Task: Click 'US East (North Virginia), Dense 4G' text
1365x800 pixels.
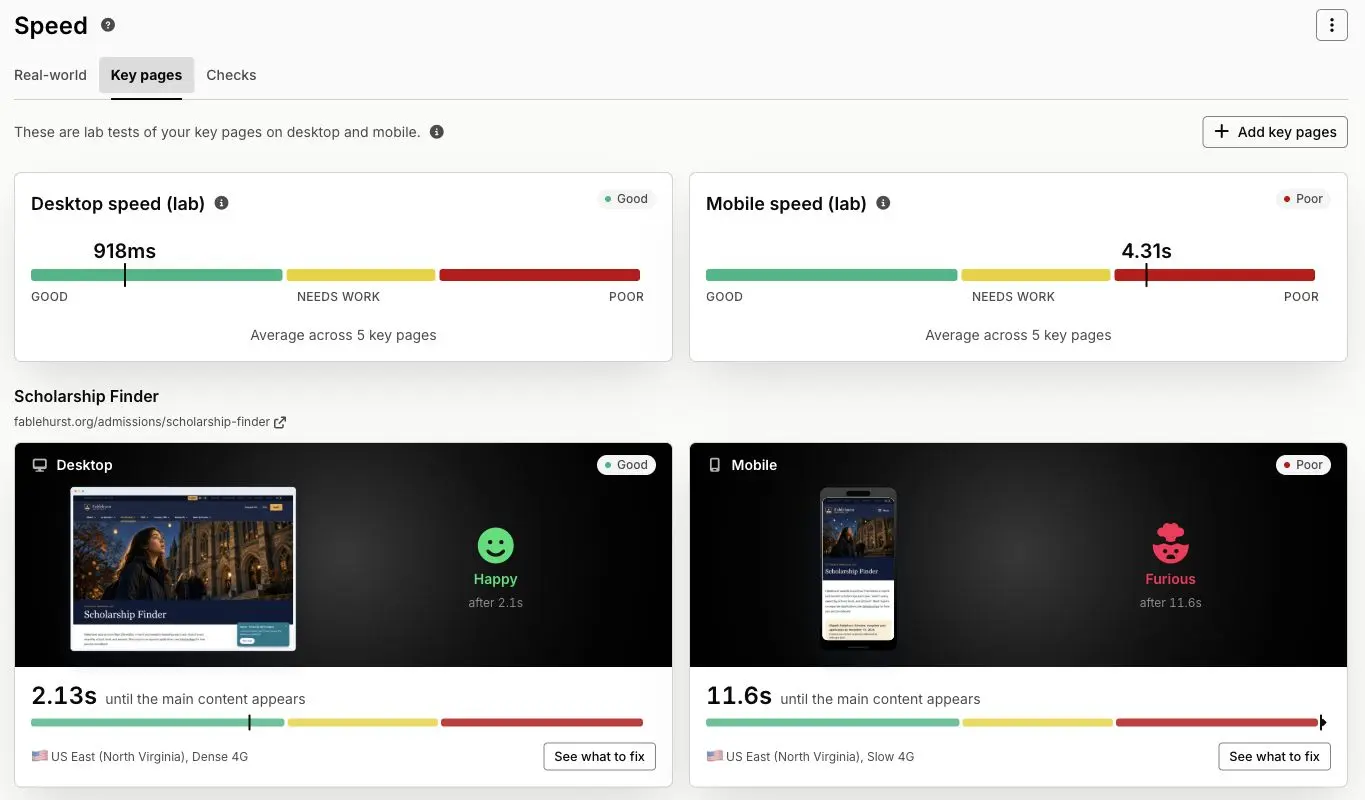Action: point(149,757)
